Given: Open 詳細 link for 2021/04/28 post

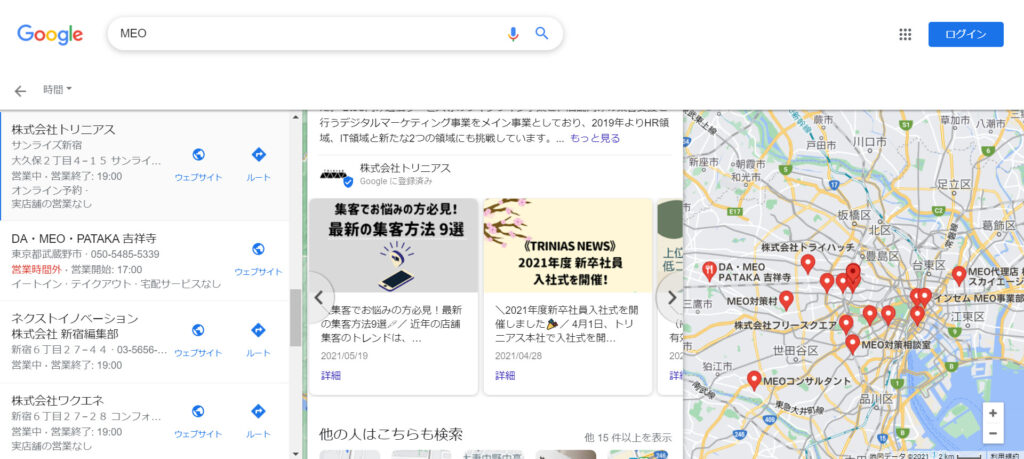Looking at the screenshot, I should (x=505, y=375).
